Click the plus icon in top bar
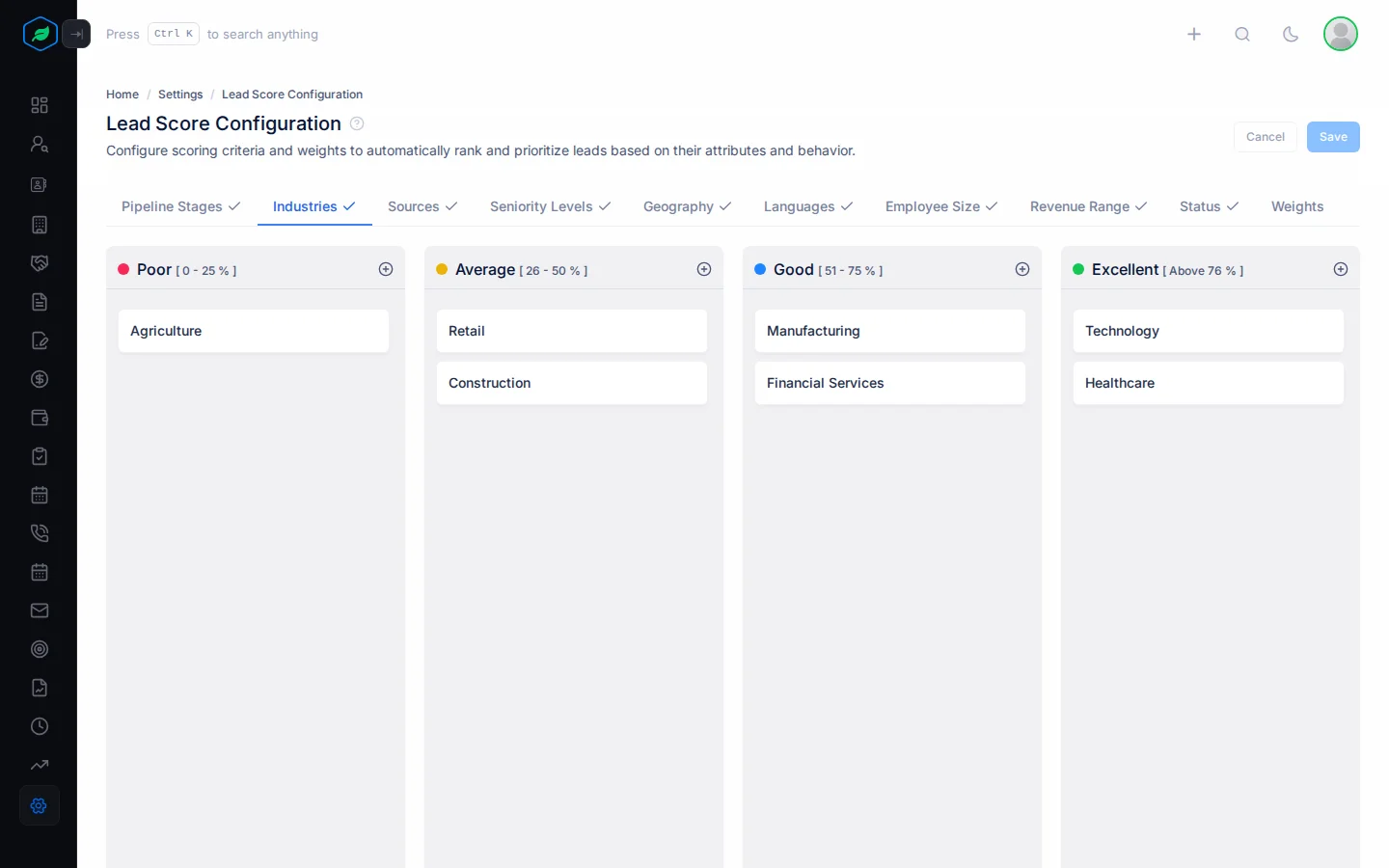Image resolution: width=1389 pixels, height=868 pixels. 1194,34
